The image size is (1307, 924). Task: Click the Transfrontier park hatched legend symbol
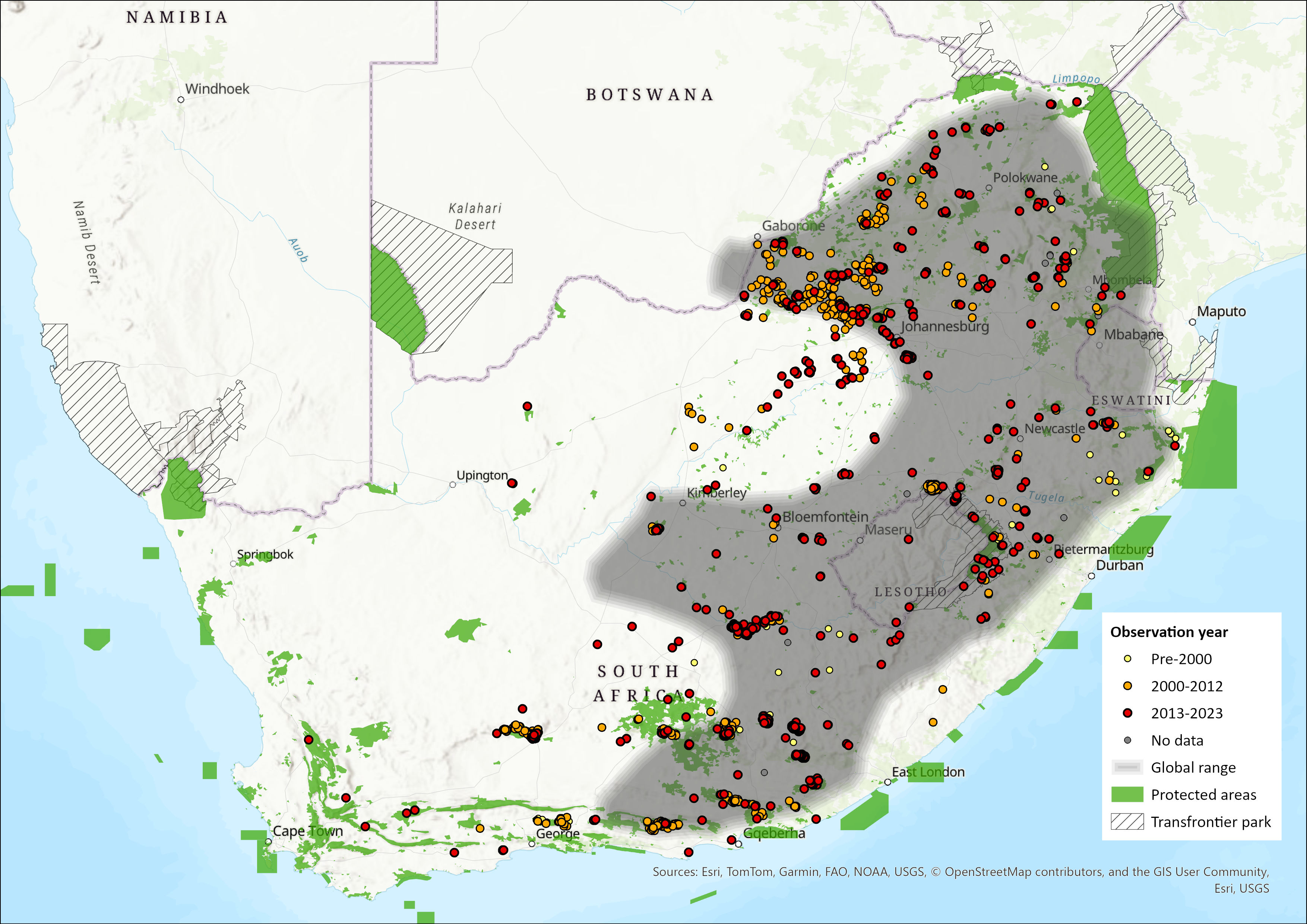coord(1127,822)
